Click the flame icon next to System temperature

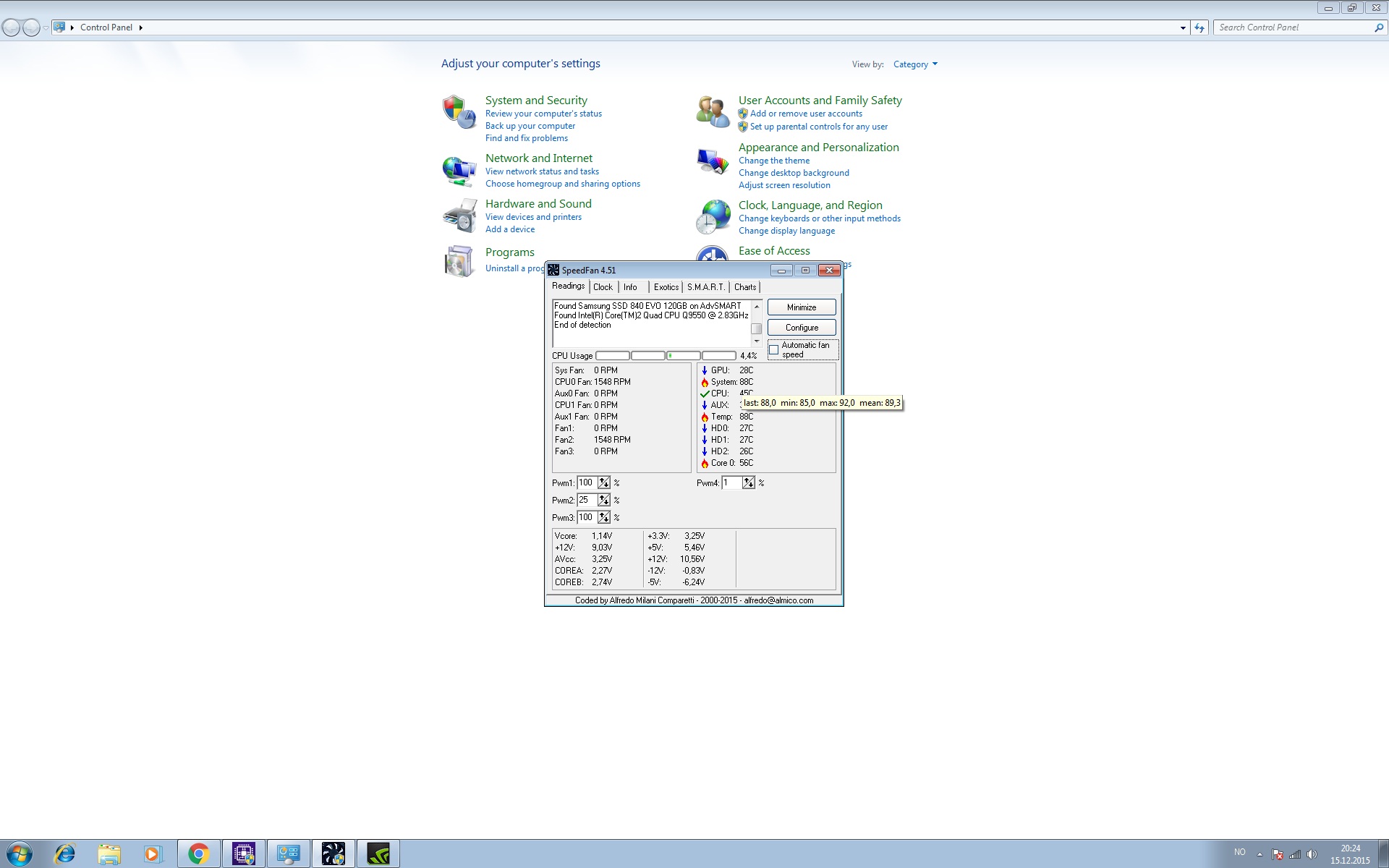(705, 382)
